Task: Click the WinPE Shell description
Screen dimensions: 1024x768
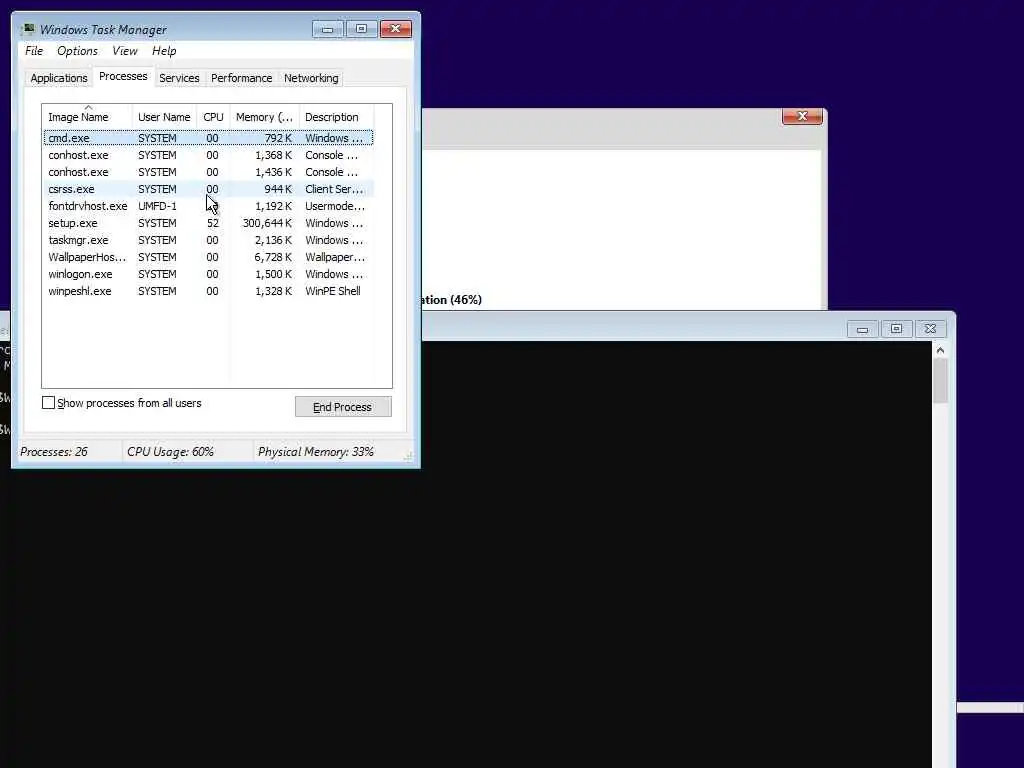Action: click(x=333, y=291)
